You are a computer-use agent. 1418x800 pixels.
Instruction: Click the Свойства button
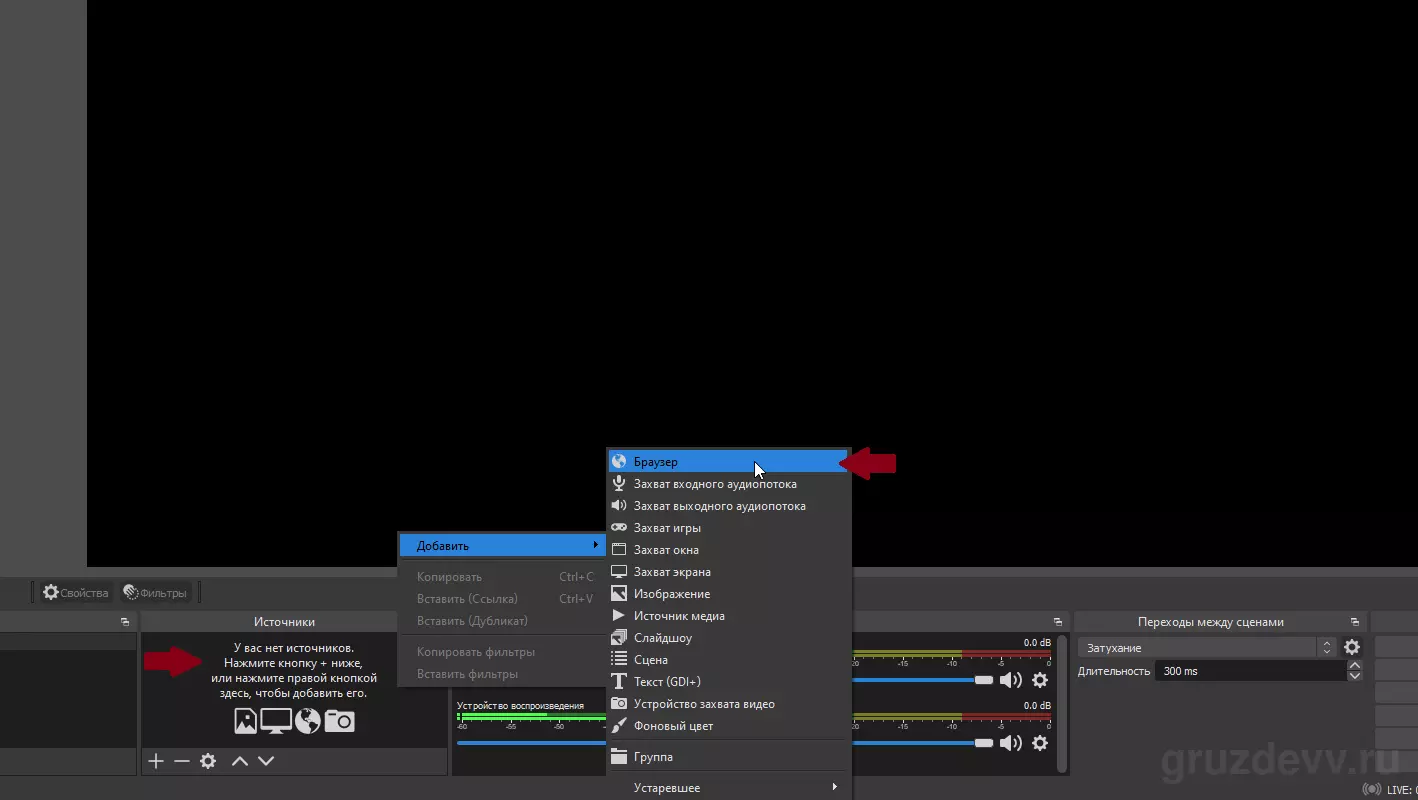(x=75, y=593)
